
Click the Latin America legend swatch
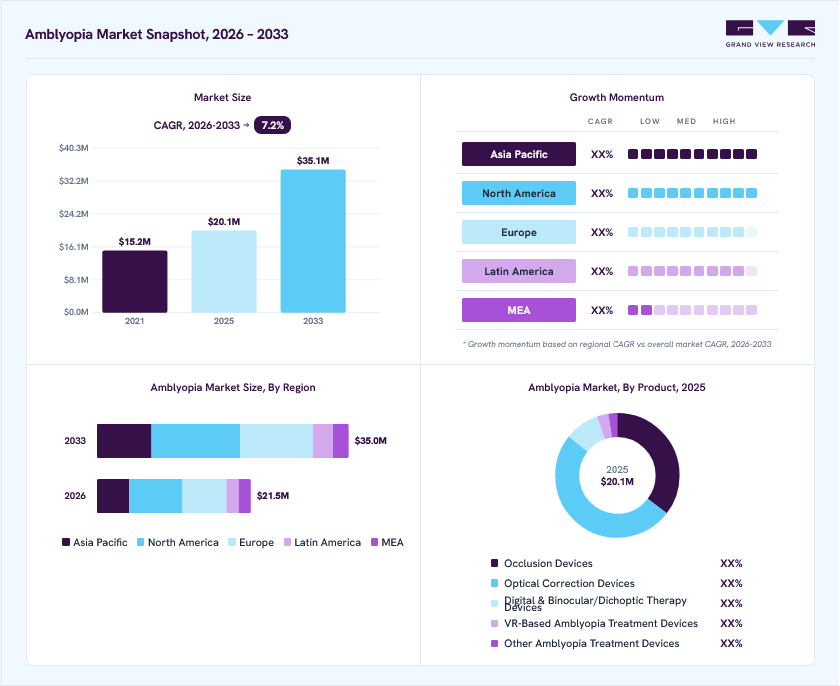click(x=287, y=542)
